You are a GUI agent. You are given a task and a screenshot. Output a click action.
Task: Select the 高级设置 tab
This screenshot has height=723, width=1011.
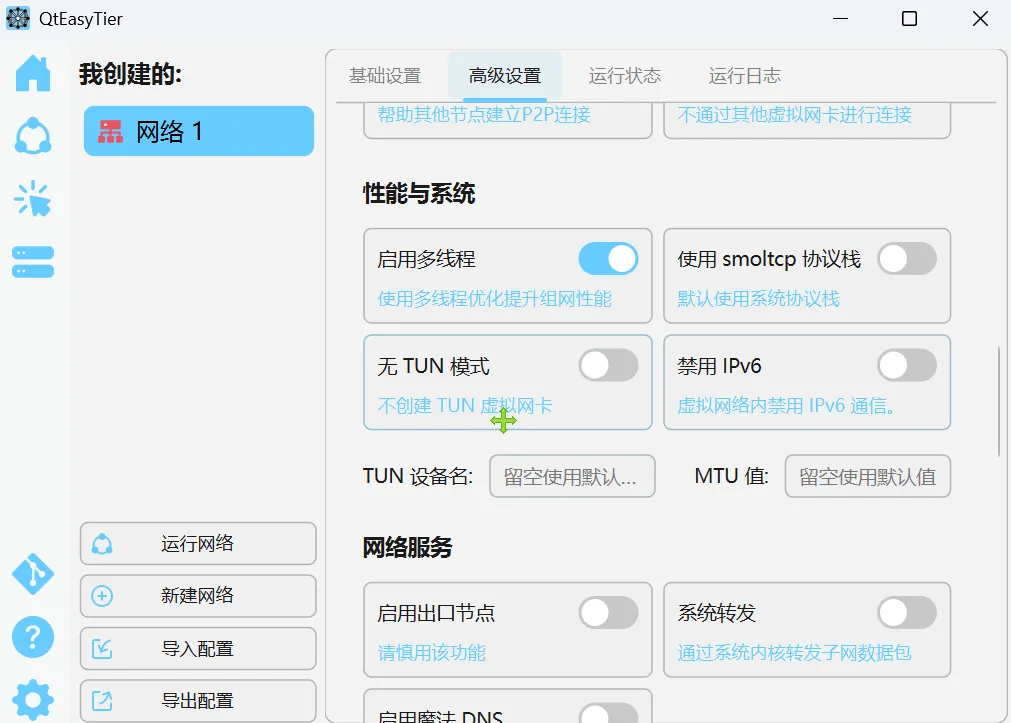tap(505, 75)
